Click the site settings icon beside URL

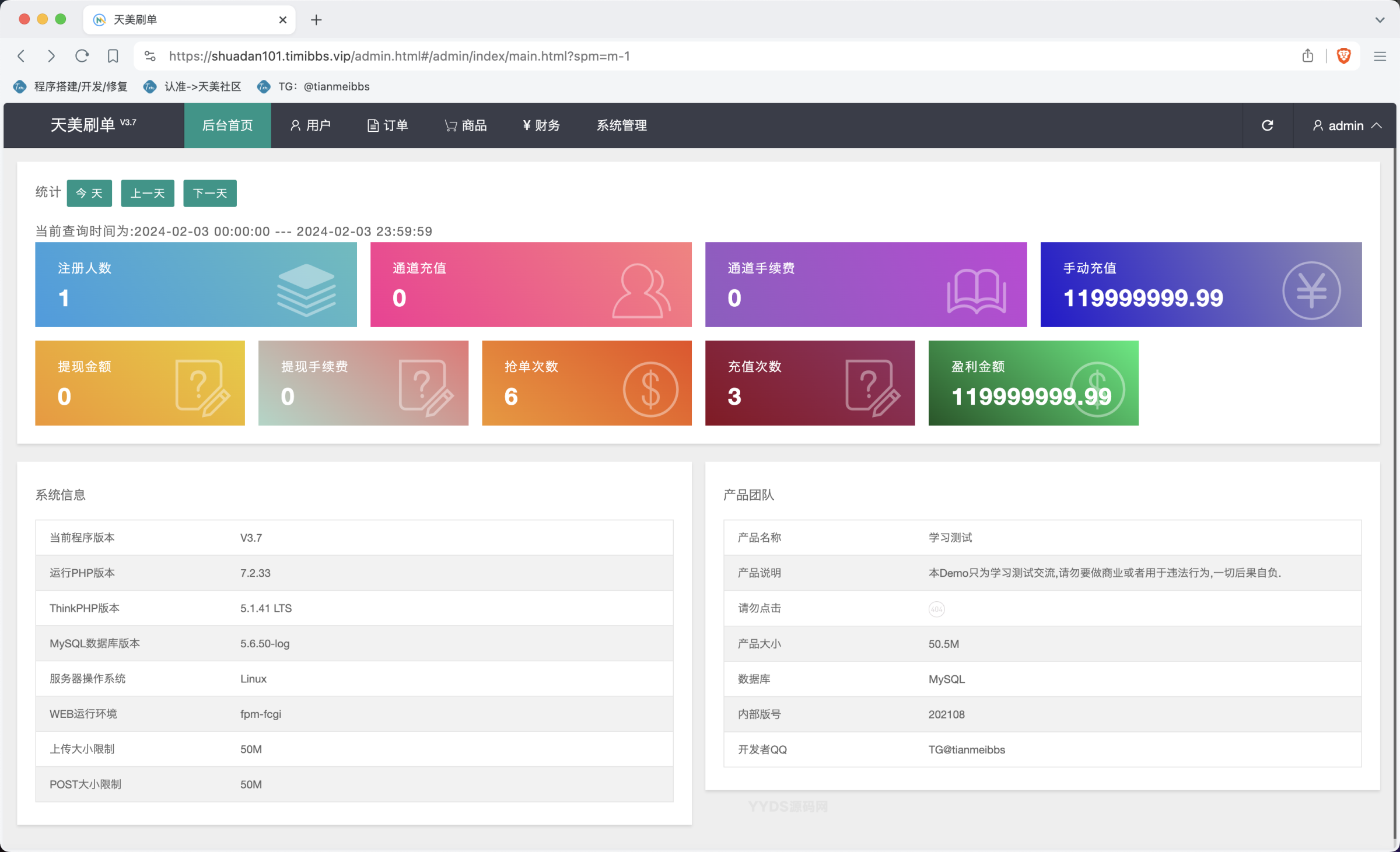[x=150, y=56]
